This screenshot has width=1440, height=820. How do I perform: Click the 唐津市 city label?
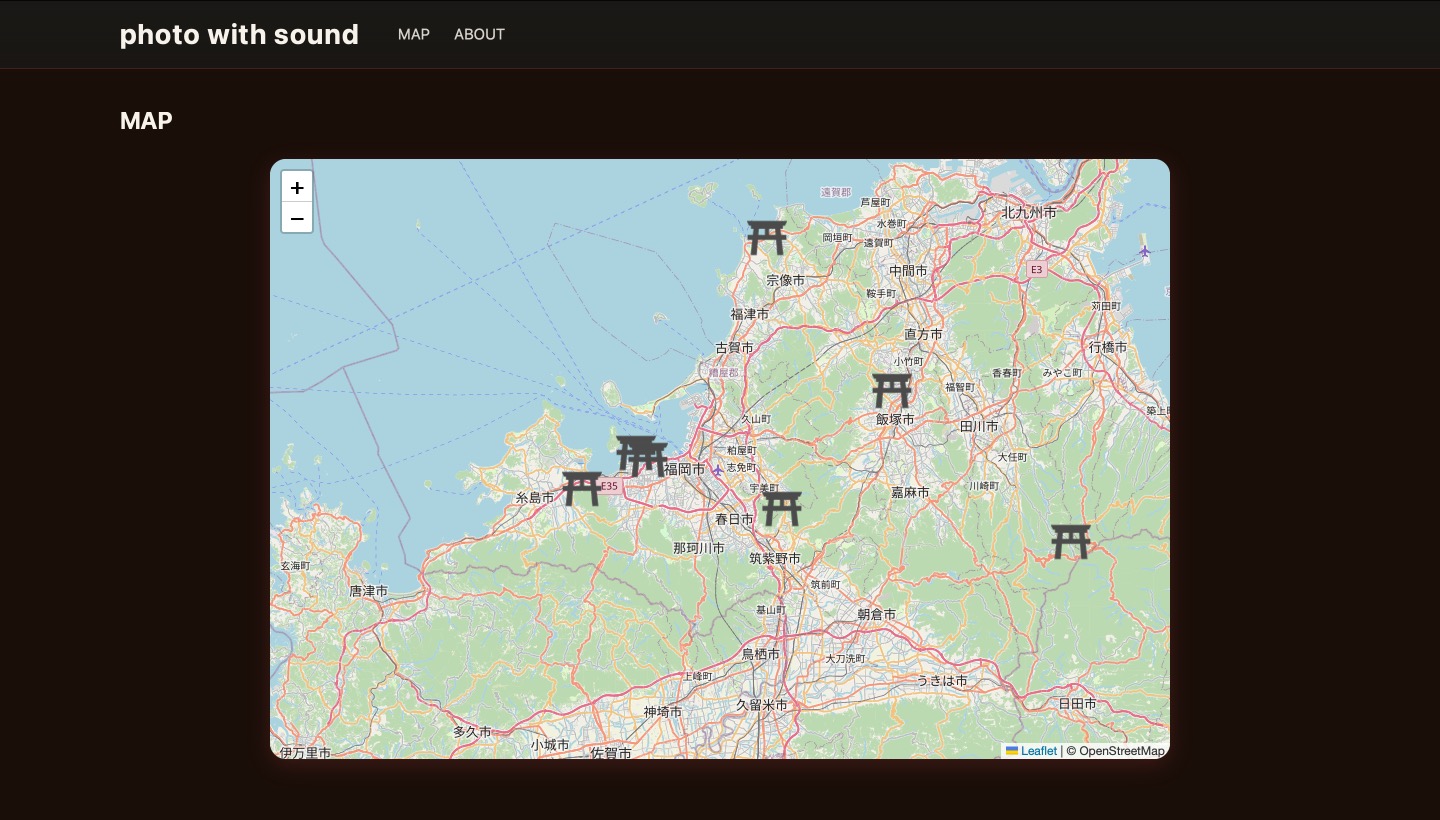pos(368,591)
